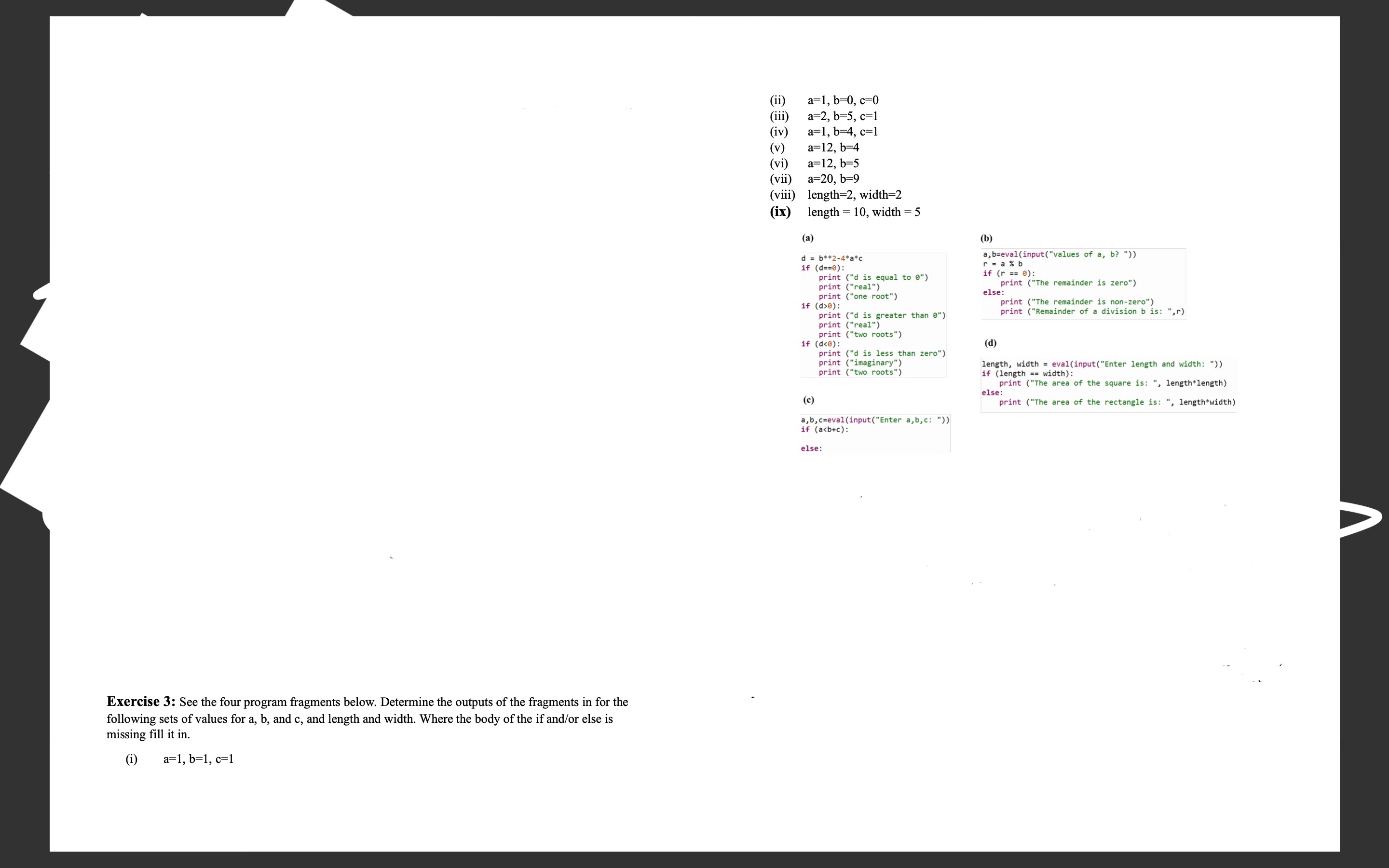Select the line d = b**2-4*a*c
The height and width of the screenshot is (868, 1389).
pyautogui.click(x=831, y=258)
